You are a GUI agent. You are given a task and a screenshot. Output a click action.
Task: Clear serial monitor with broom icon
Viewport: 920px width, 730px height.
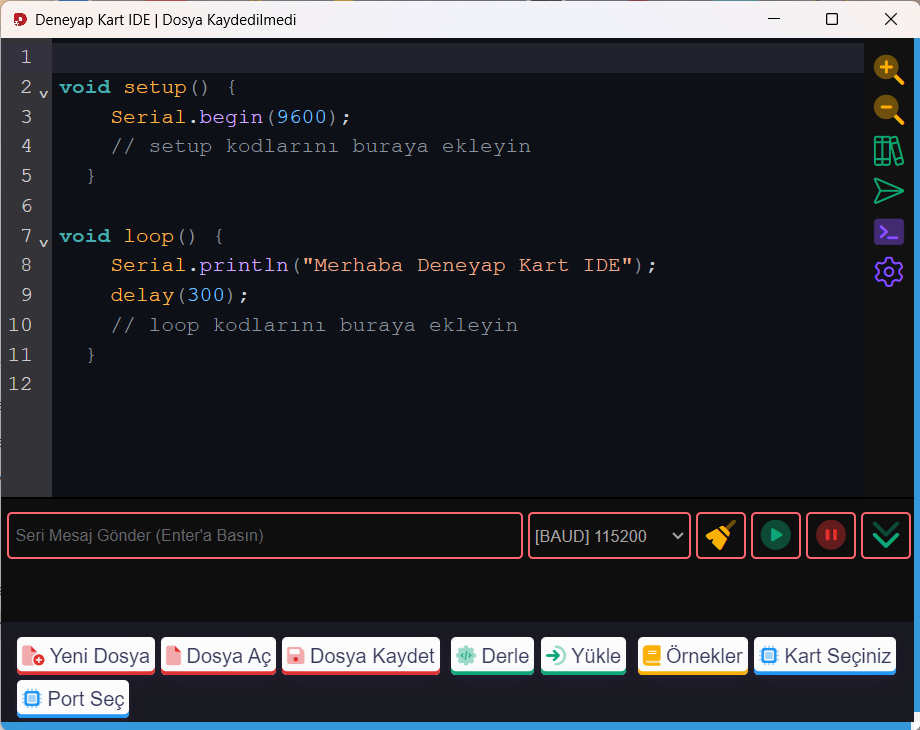tap(721, 535)
